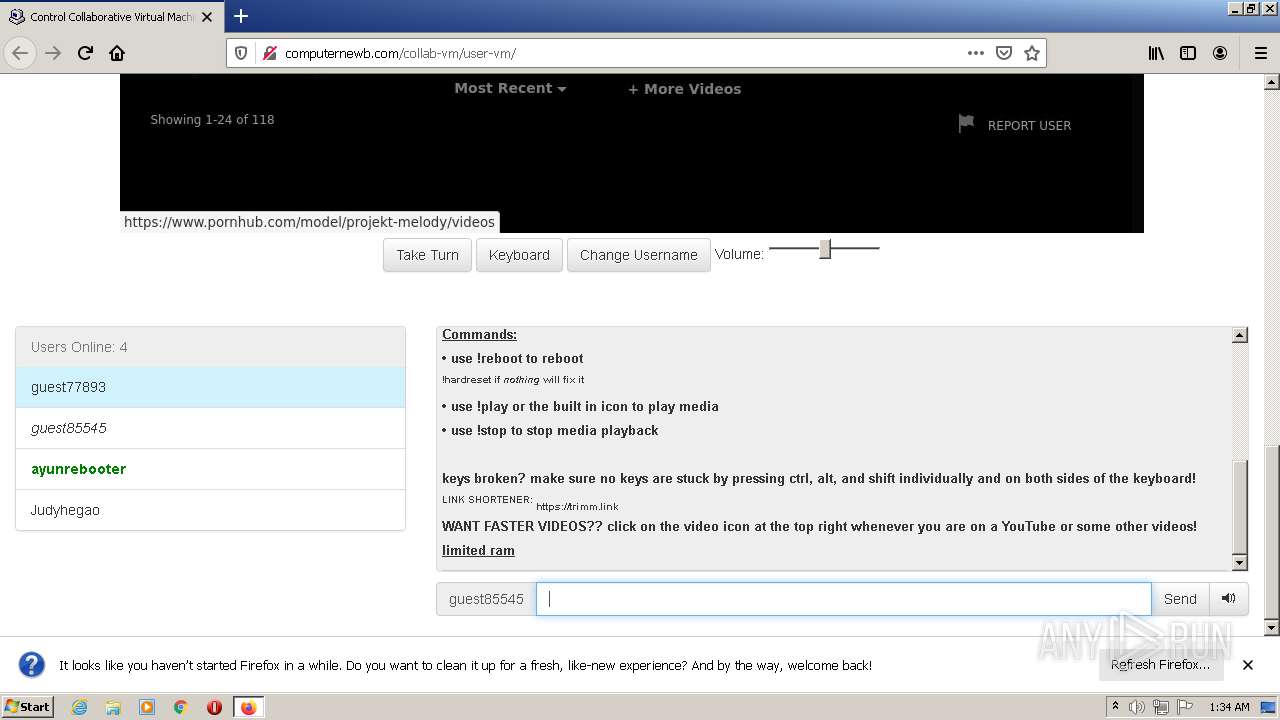Reload the current page
The image size is (1280, 720).
coord(85,53)
